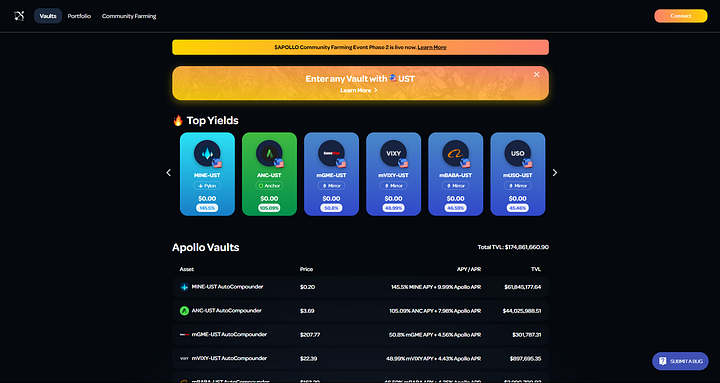Click the $207.77 price of mGME-UST

[310, 335]
